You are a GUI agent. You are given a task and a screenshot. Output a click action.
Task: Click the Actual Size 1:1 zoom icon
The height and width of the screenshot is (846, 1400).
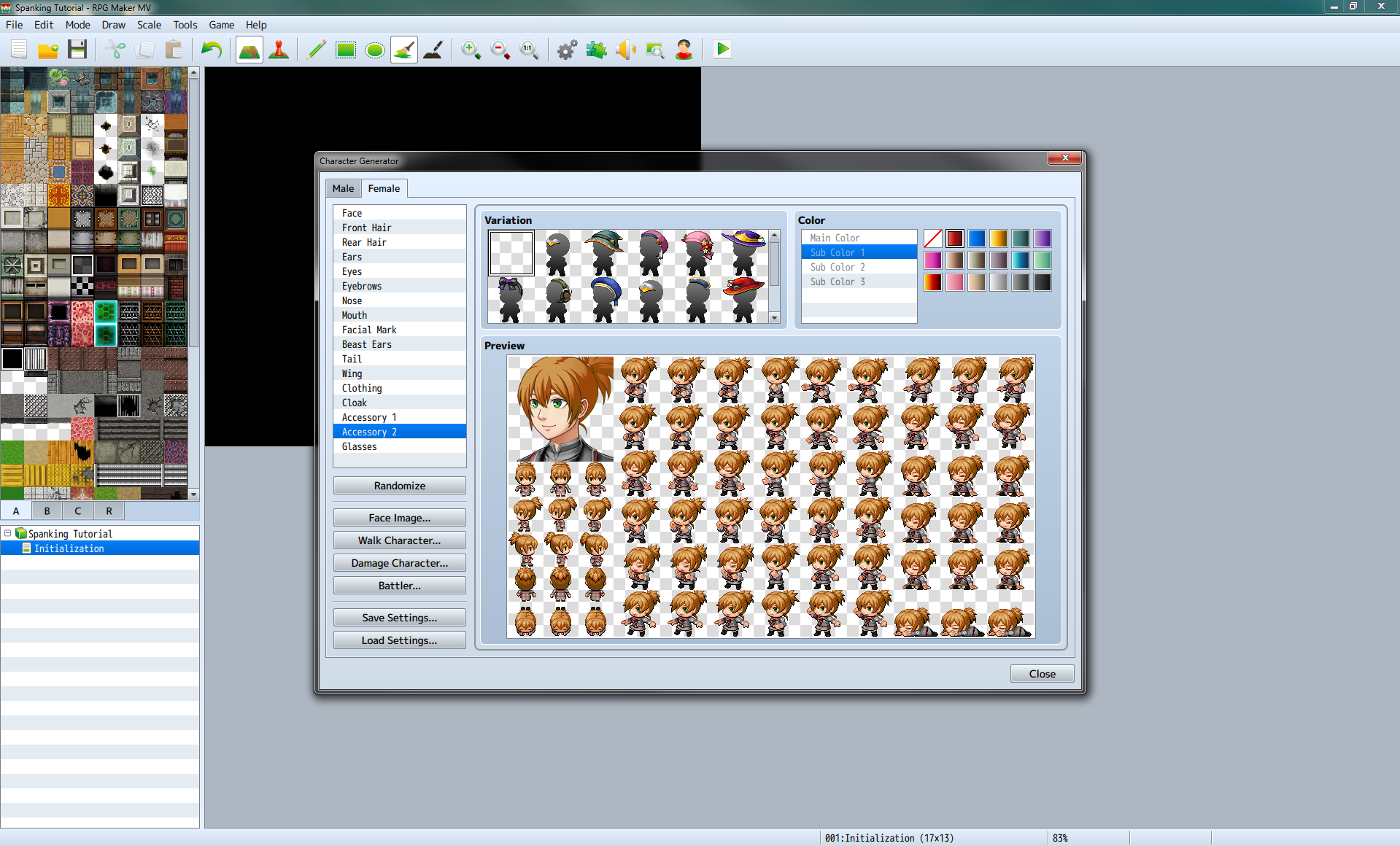[530, 50]
